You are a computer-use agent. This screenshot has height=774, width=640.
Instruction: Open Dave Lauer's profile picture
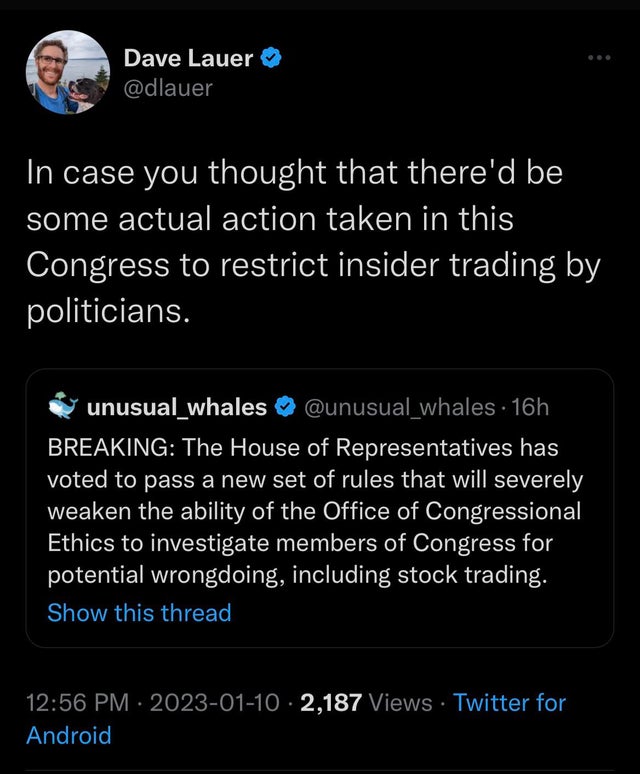pyautogui.click(x=68, y=73)
